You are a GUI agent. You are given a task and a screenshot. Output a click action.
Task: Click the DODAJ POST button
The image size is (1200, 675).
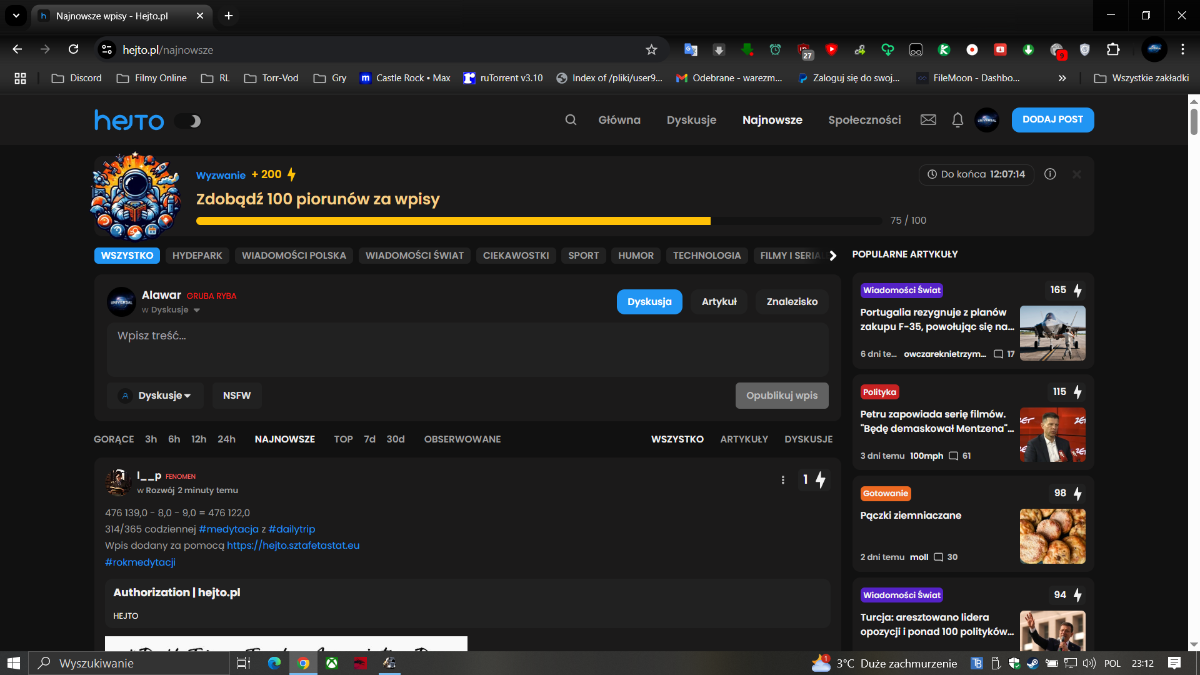[x=1052, y=119]
